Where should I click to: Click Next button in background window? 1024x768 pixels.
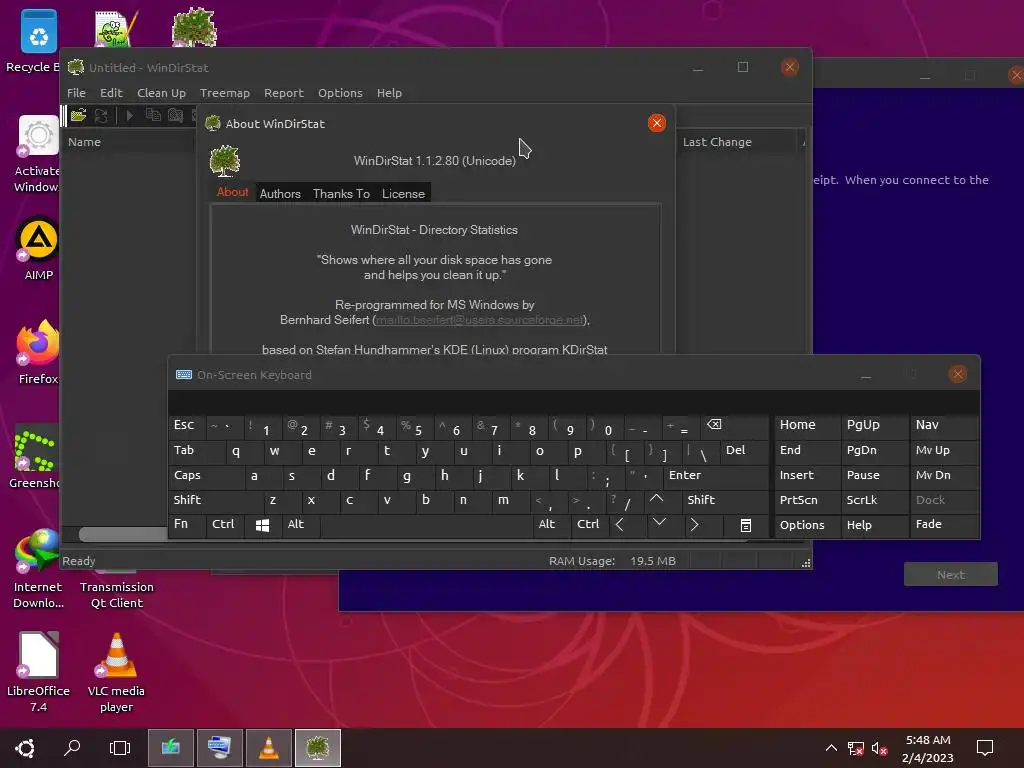(951, 575)
